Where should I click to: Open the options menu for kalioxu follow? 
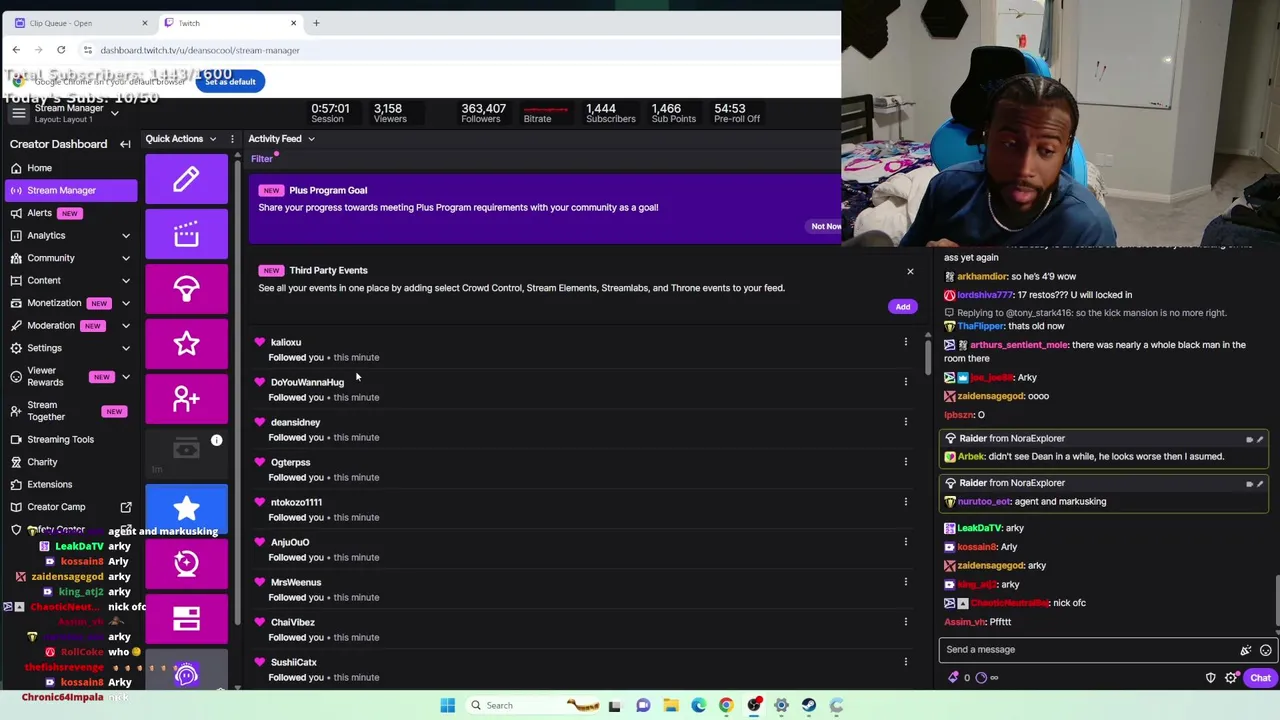coord(906,342)
